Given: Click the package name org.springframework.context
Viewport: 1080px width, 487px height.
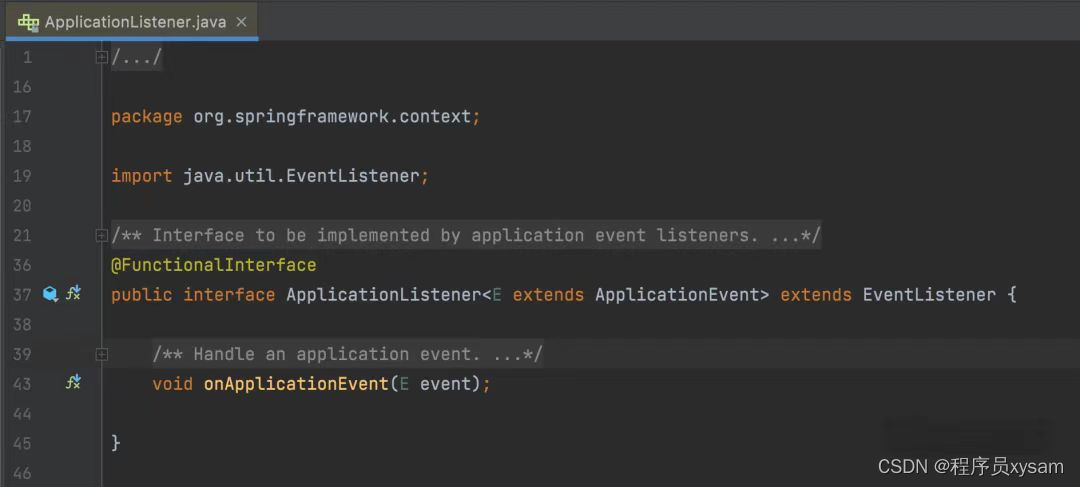Looking at the screenshot, I should [331, 117].
